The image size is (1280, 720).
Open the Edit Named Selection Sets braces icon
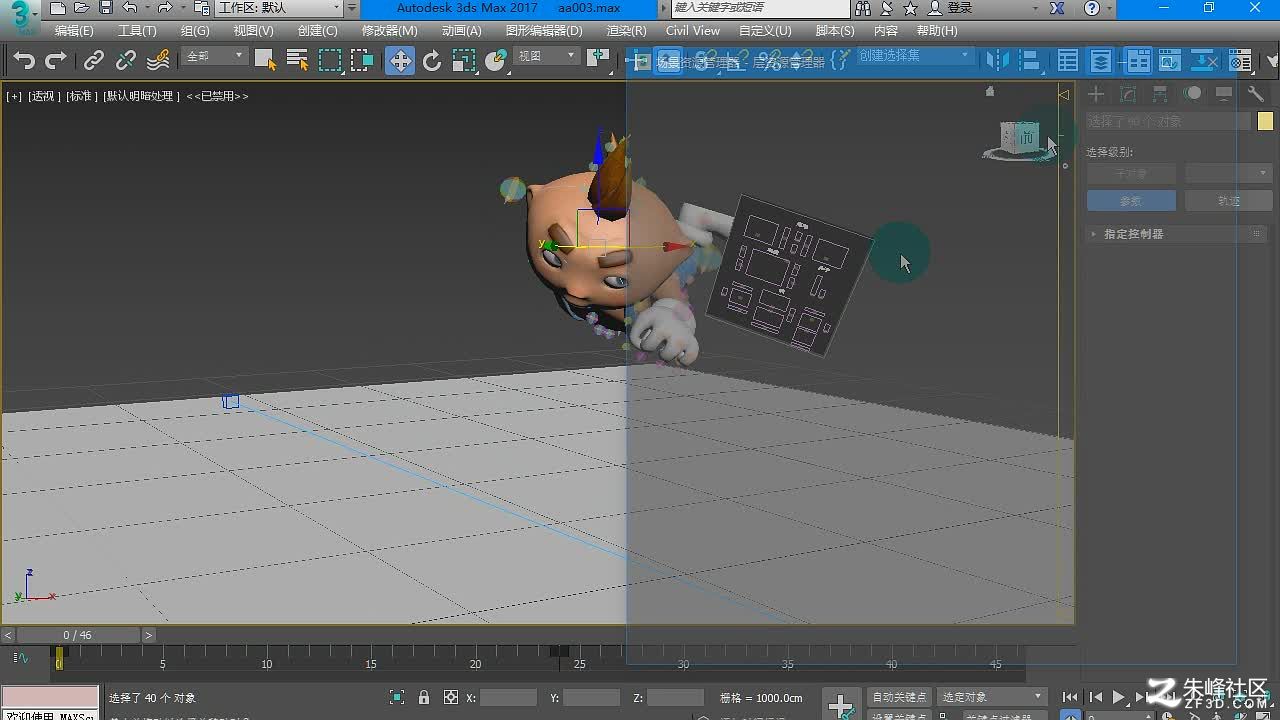pyautogui.click(x=839, y=59)
